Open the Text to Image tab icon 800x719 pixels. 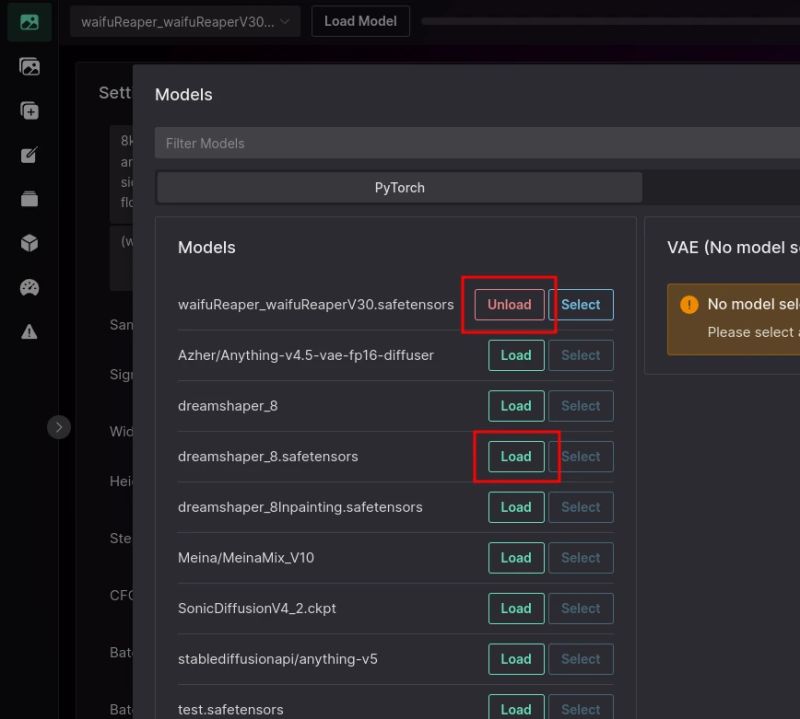pyautogui.click(x=28, y=21)
